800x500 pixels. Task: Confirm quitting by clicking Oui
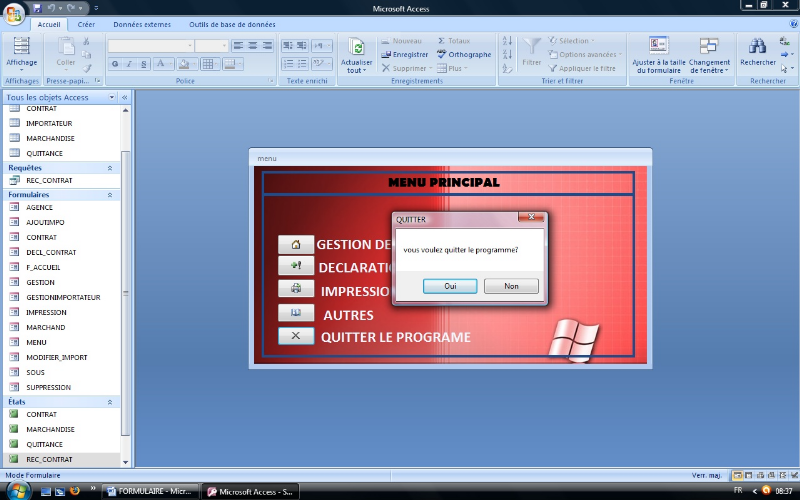point(452,286)
